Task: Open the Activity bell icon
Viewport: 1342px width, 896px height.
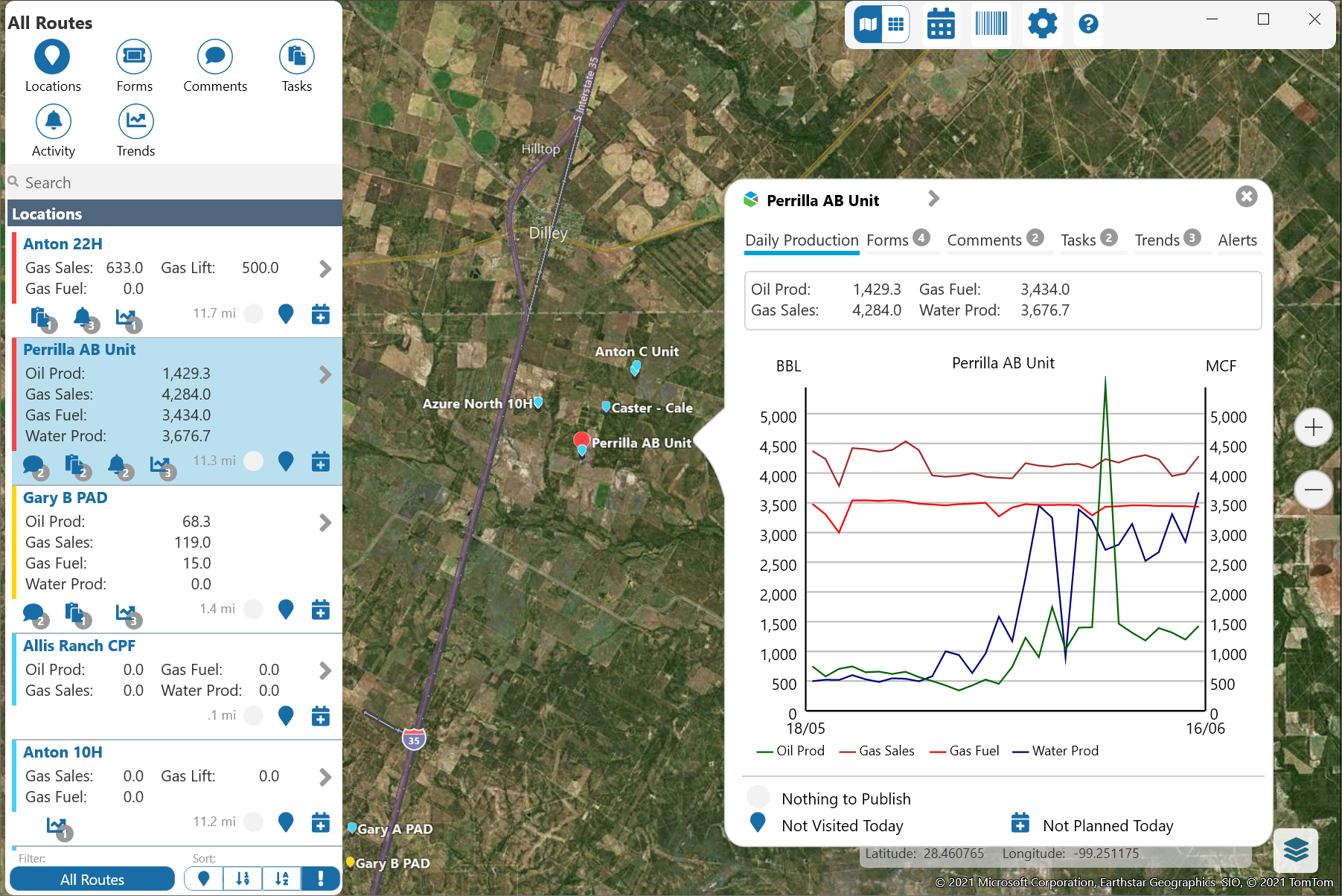Action: tap(54, 122)
